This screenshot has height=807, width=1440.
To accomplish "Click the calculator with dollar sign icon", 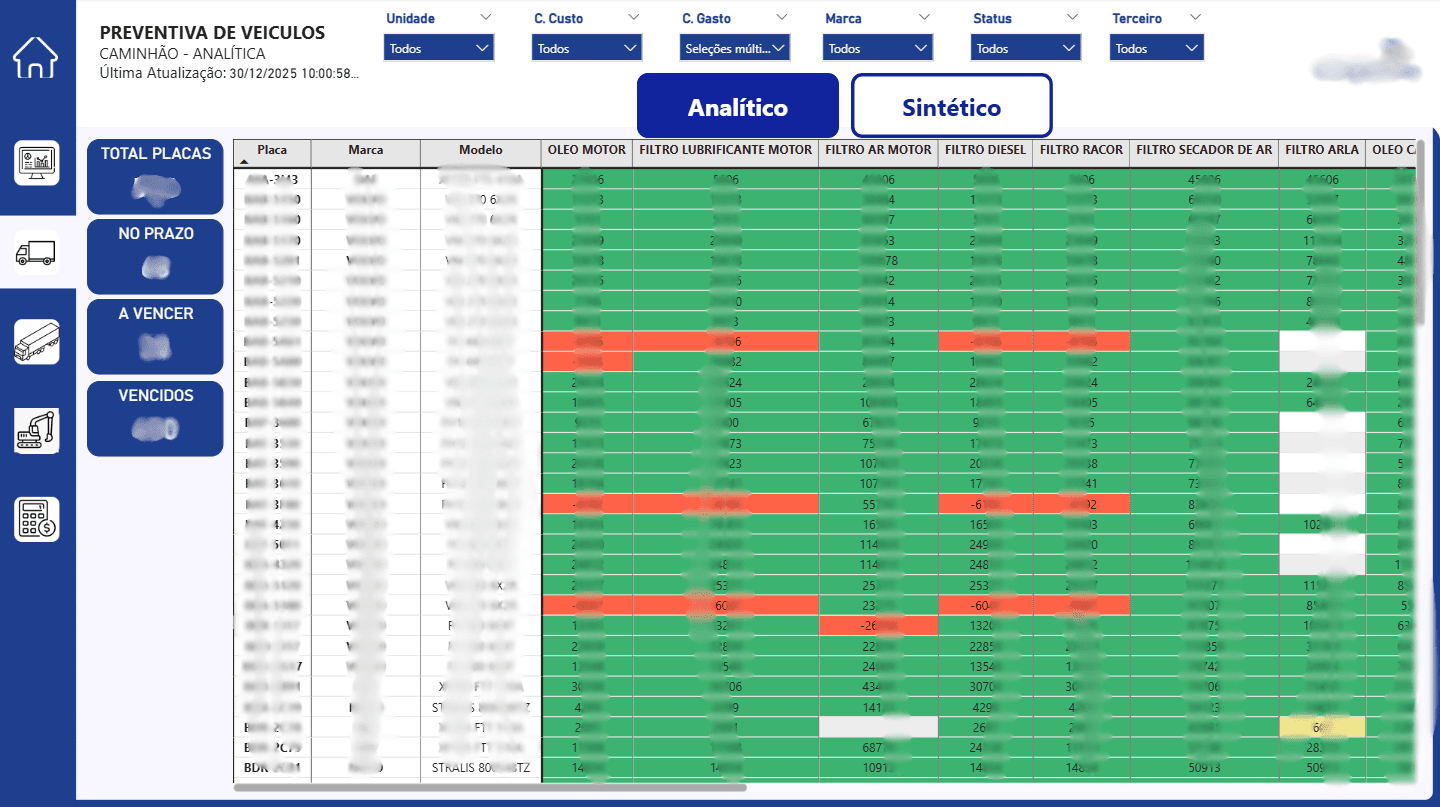I will [x=36, y=519].
